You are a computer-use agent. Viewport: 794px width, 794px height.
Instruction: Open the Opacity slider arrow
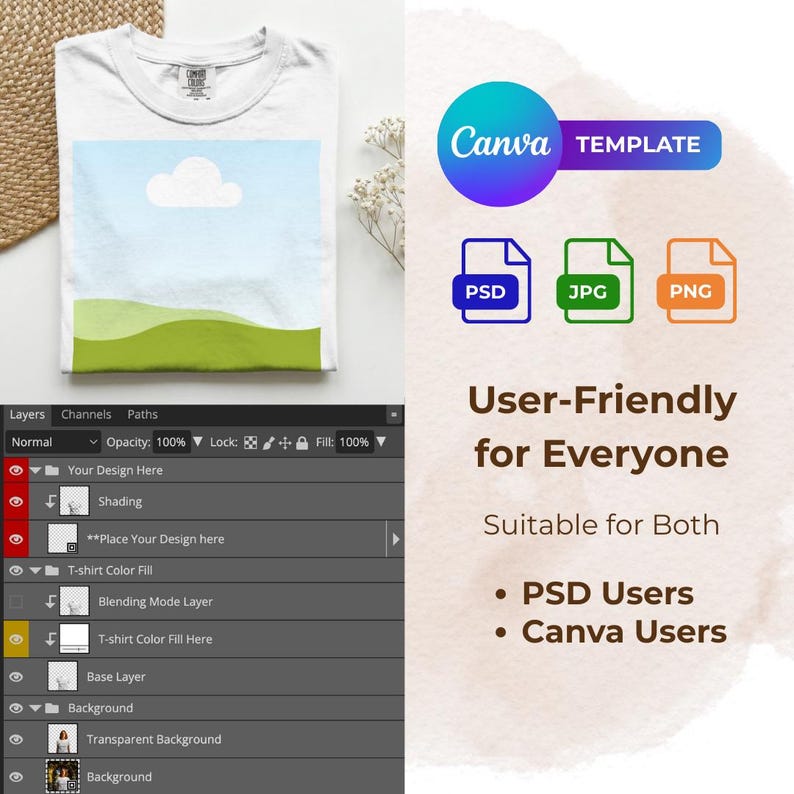click(x=197, y=442)
